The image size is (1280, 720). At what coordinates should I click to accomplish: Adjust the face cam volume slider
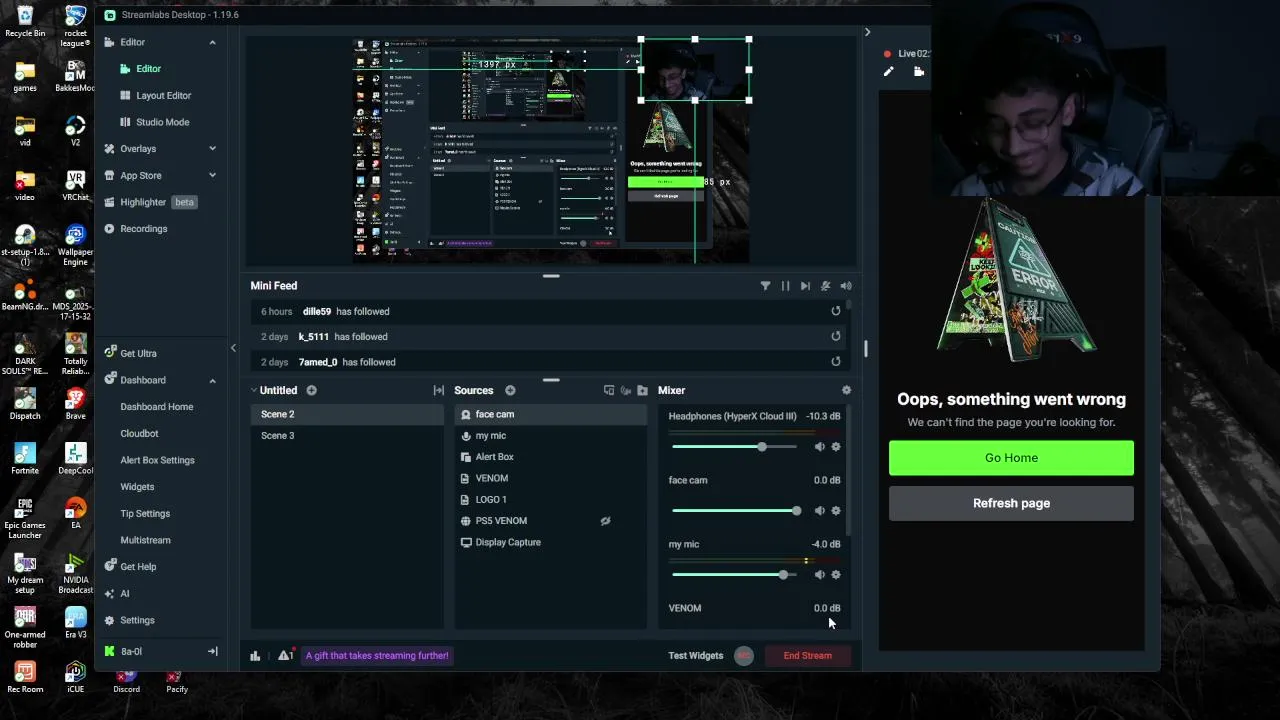click(736, 510)
